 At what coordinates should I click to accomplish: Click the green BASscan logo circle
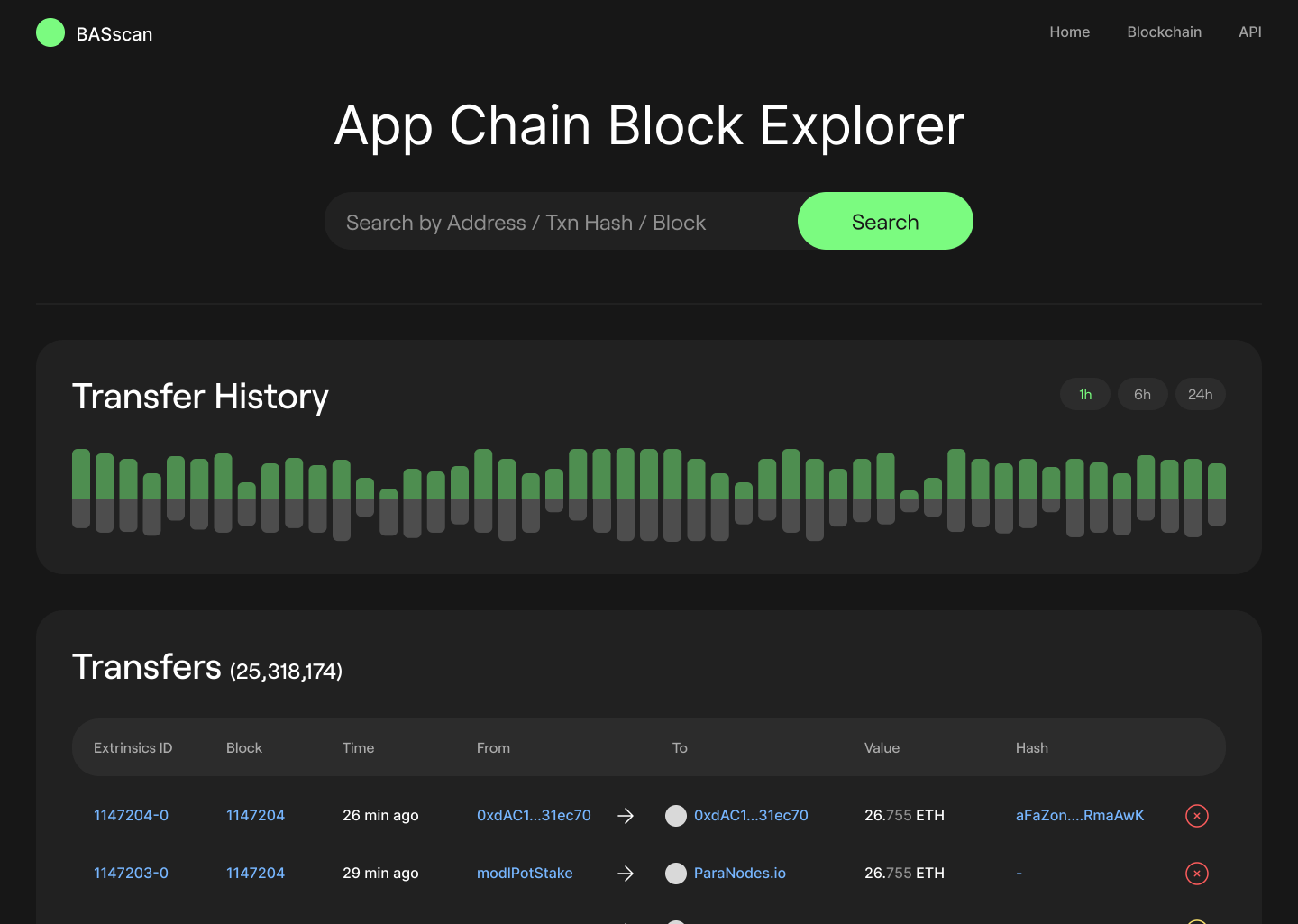pos(50,32)
